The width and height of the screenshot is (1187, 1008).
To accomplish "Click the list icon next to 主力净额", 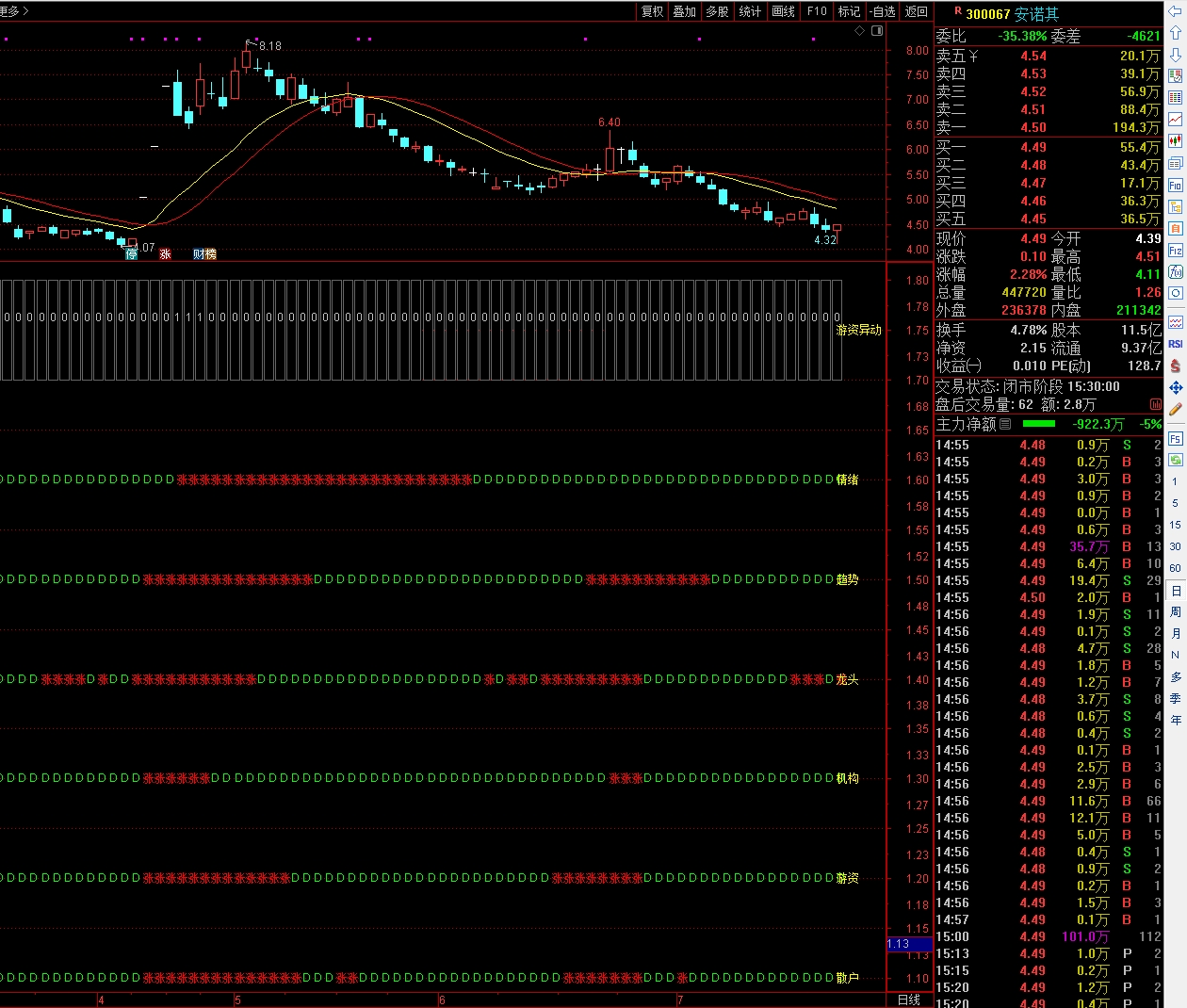I will pos(1005,424).
